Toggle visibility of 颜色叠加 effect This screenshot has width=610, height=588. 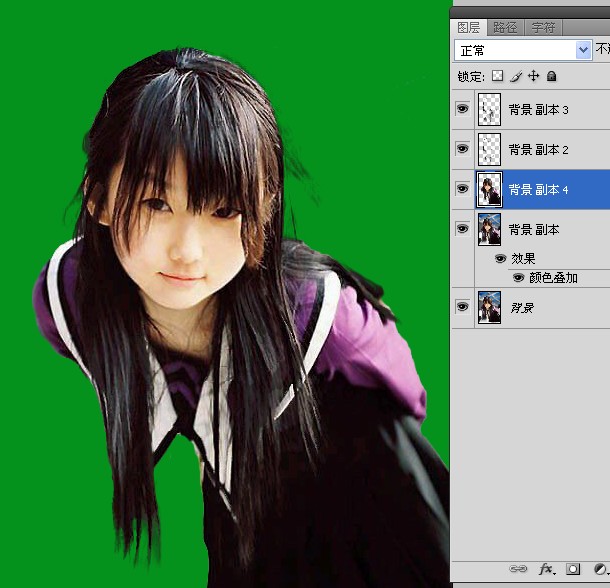pyautogui.click(x=518, y=277)
